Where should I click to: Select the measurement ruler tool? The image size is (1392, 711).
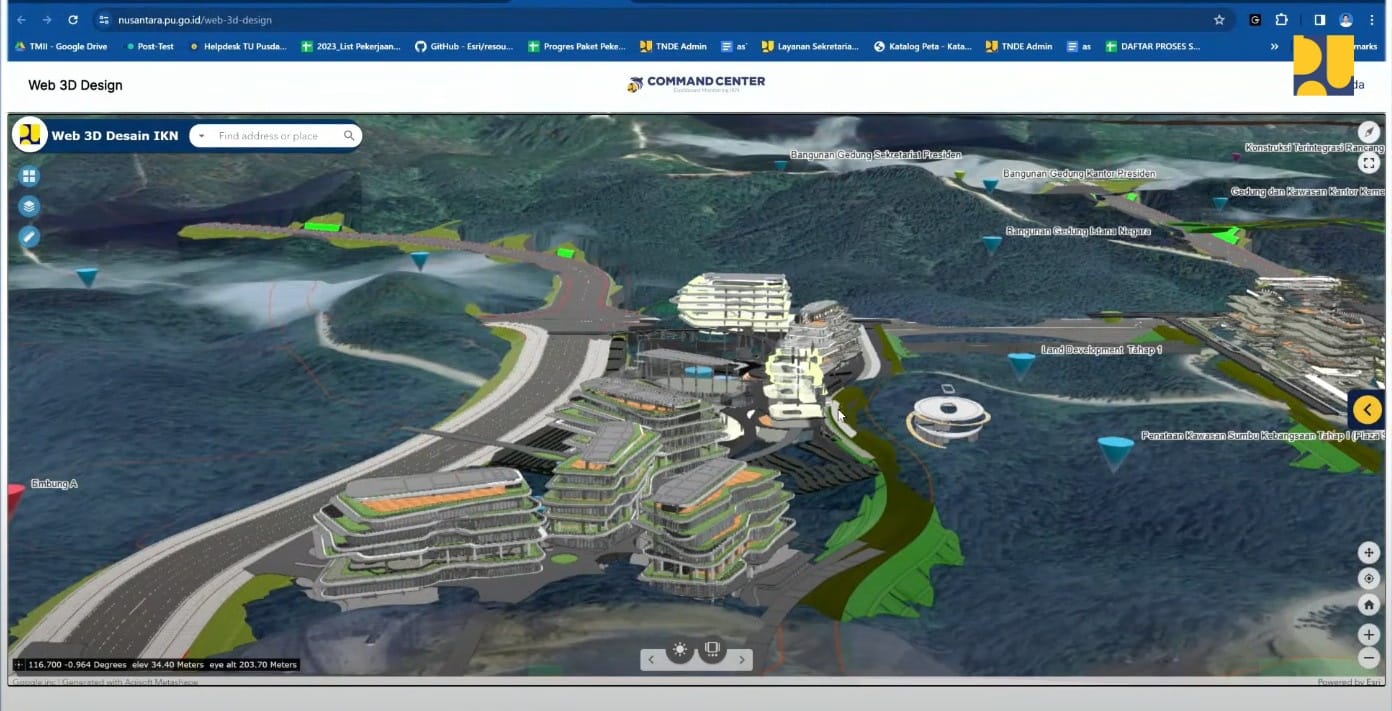pyautogui.click(x=29, y=237)
